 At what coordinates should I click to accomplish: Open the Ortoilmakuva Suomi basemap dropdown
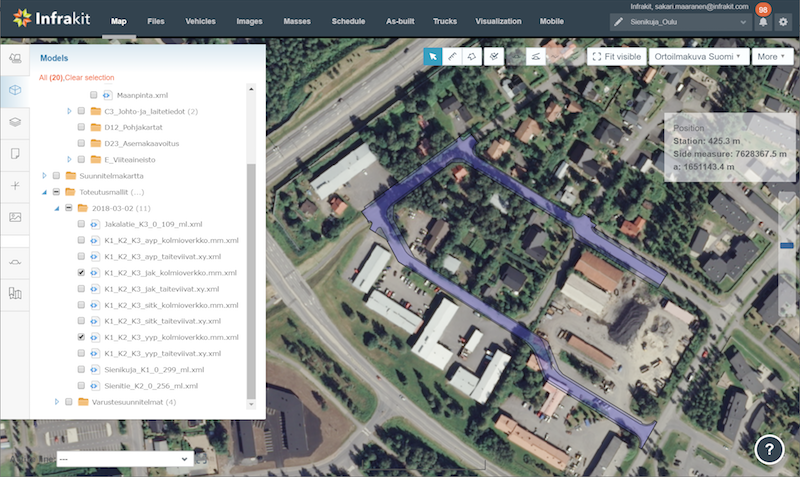coord(698,57)
